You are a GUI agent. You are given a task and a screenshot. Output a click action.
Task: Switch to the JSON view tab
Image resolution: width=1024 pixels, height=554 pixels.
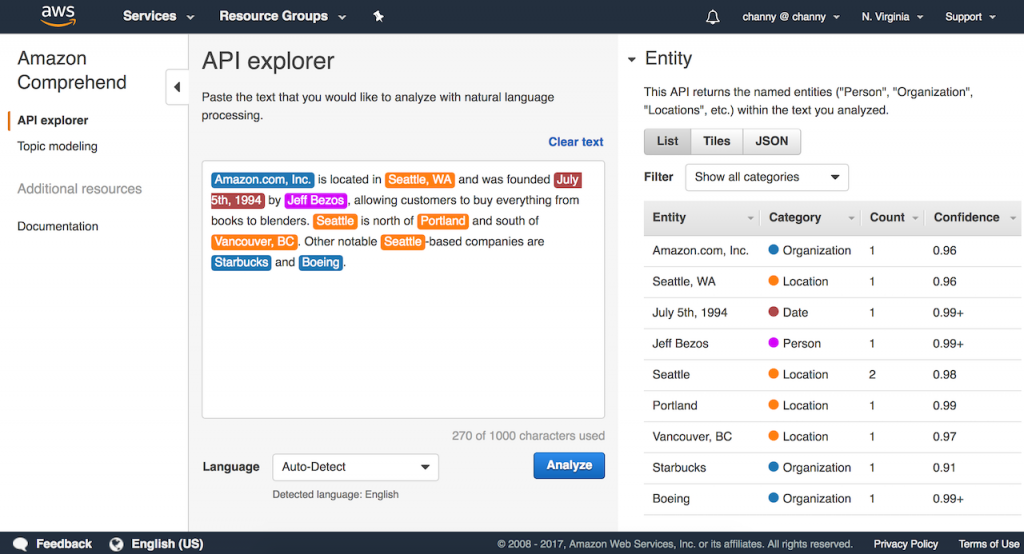click(x=771, y=141)
